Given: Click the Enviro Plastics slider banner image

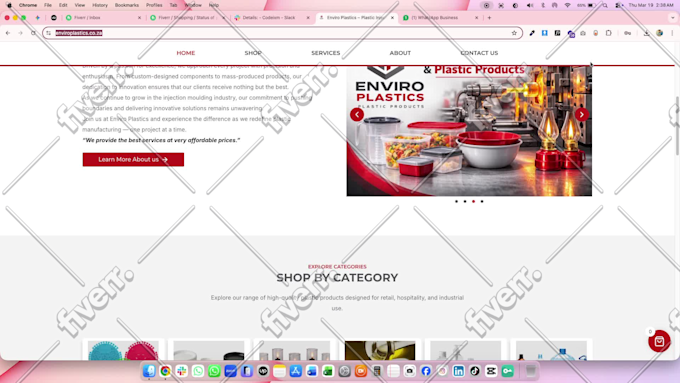Looking at the screenshot, I should coord(469,131).
